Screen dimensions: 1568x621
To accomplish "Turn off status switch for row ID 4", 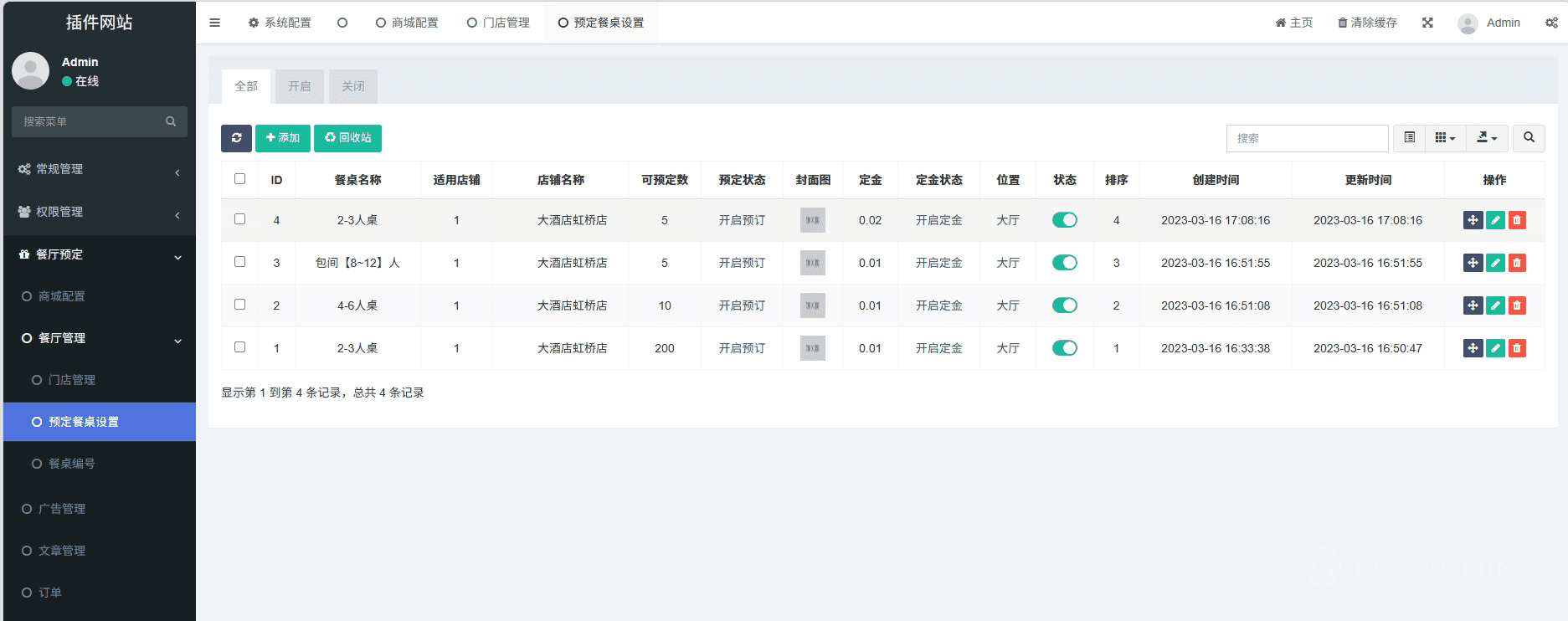I will pos(1064,220).
